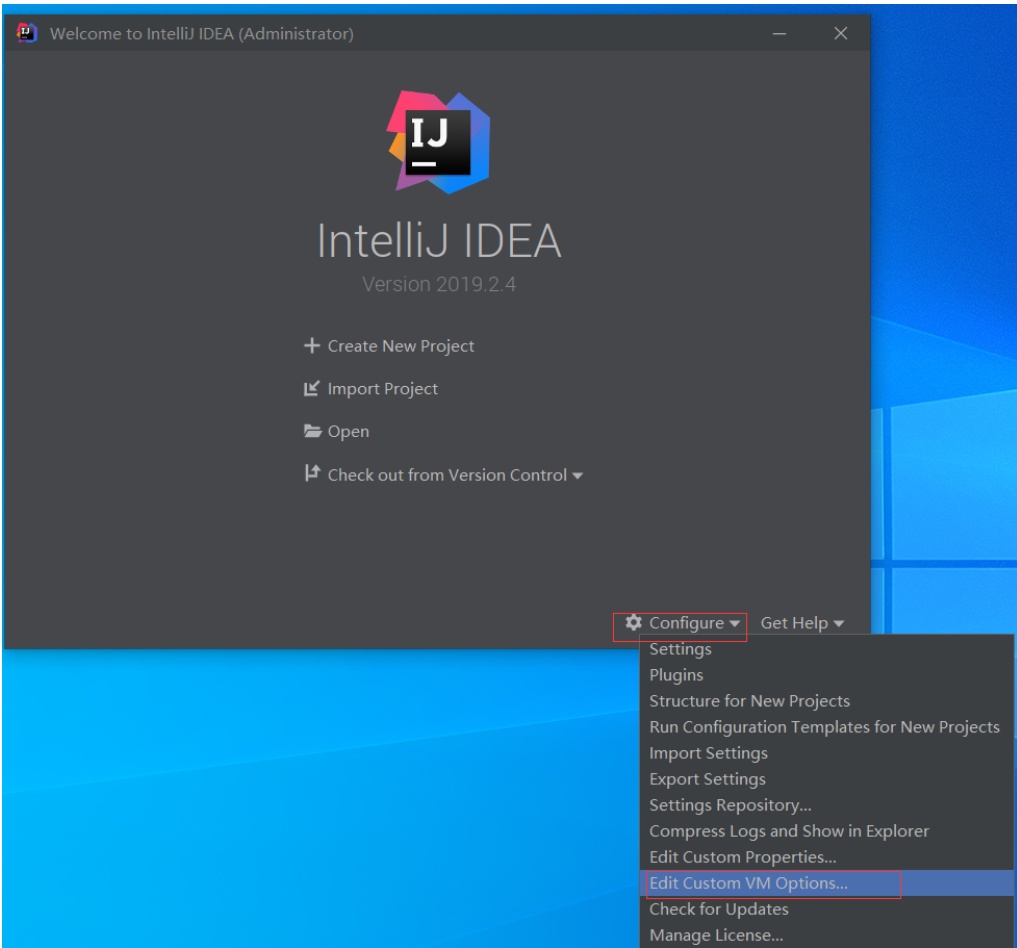Choose Export Settings entry
Screen dimensions: 1017x948
pyautogui.click(x=826, y=779)
